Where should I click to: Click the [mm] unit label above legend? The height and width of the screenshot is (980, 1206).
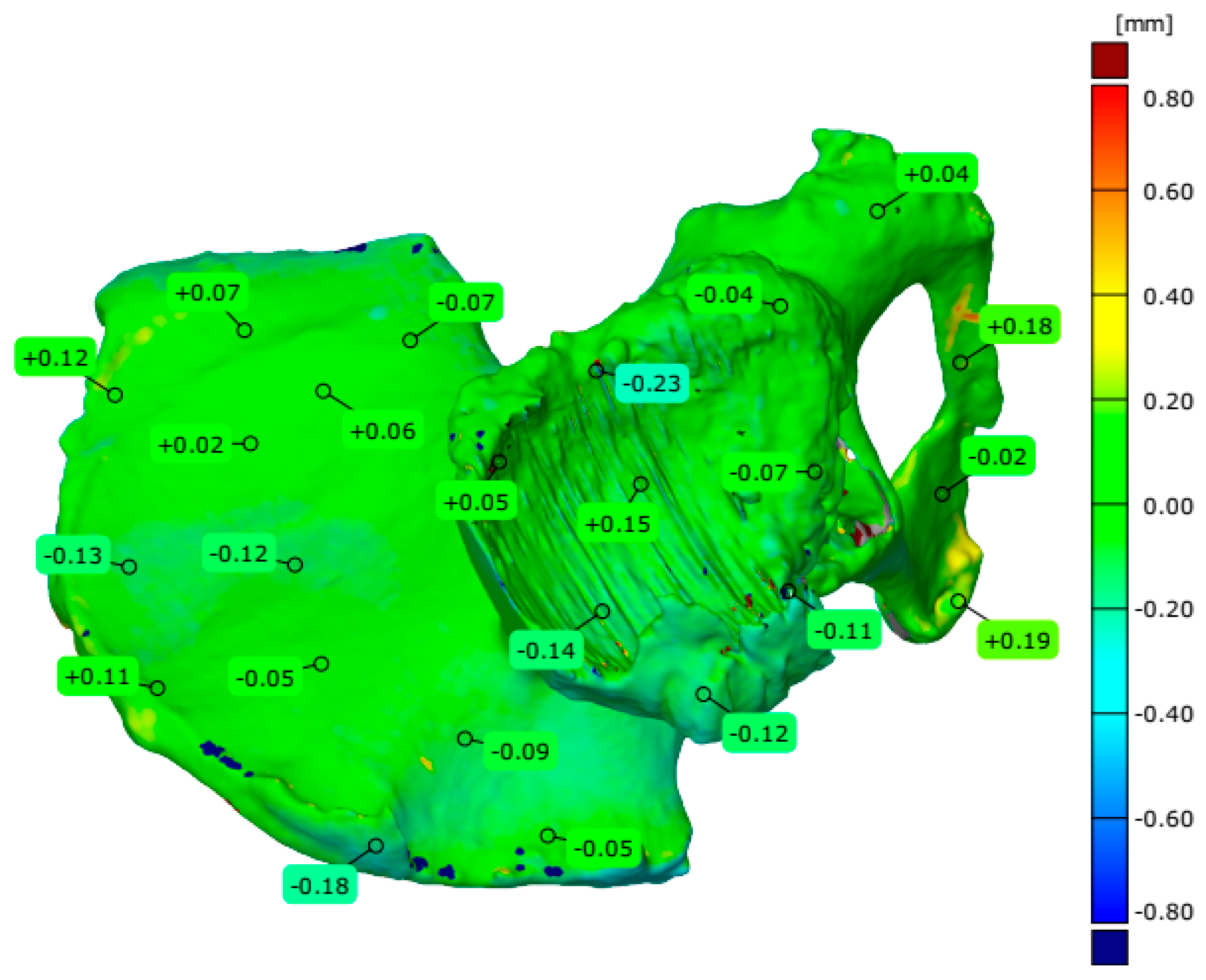pos(1144,24)
